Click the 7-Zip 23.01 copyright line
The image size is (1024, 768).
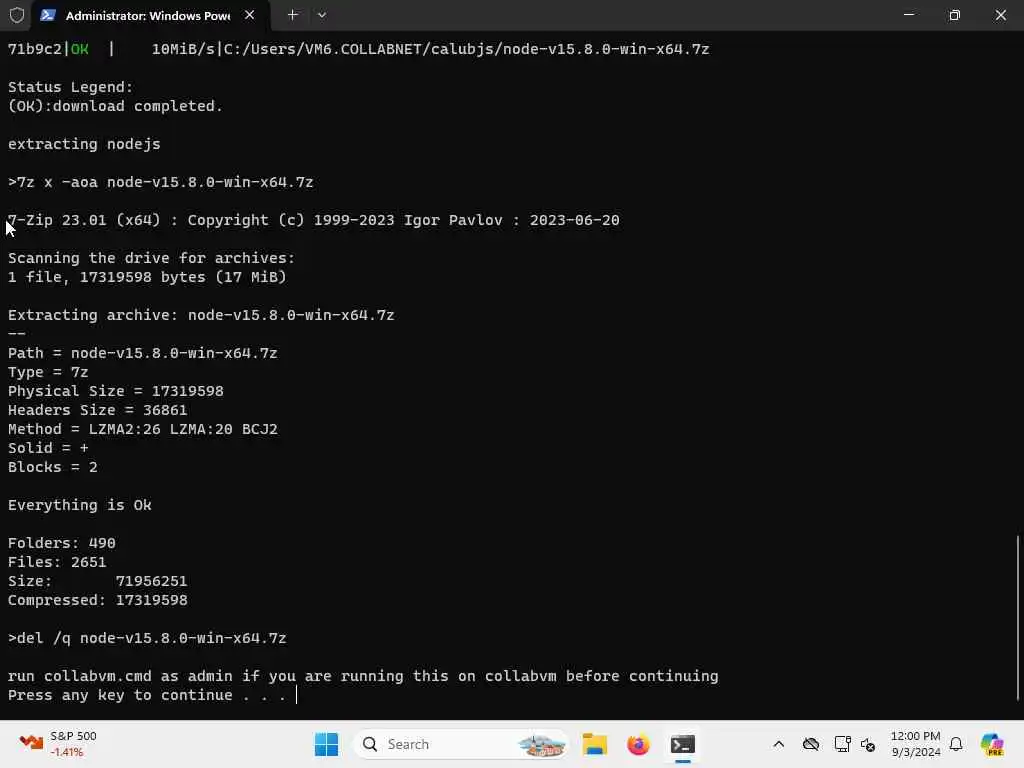coord(313,220)
